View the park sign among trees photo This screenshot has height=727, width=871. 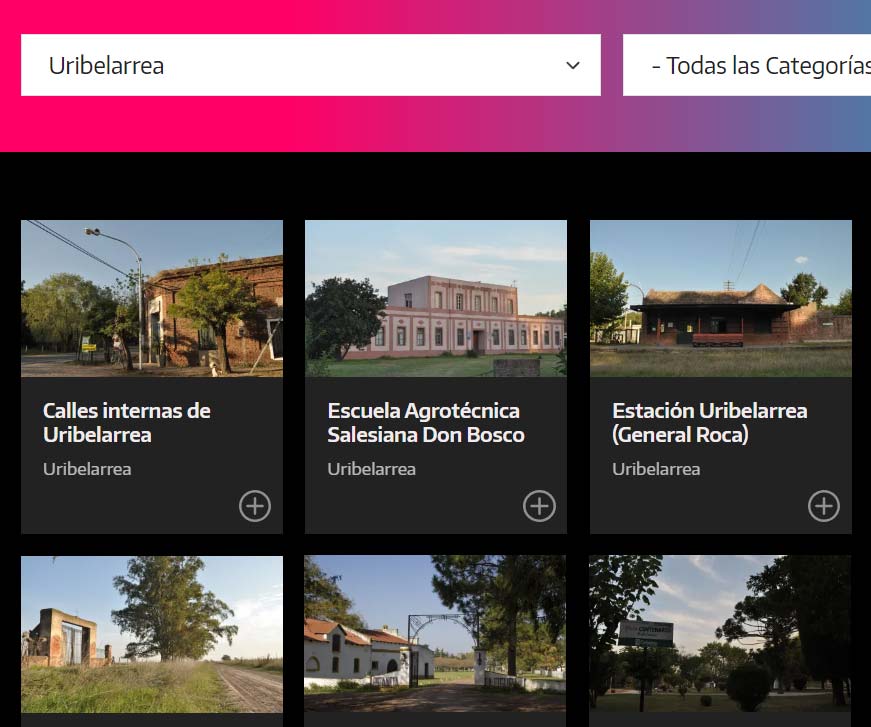720,634
